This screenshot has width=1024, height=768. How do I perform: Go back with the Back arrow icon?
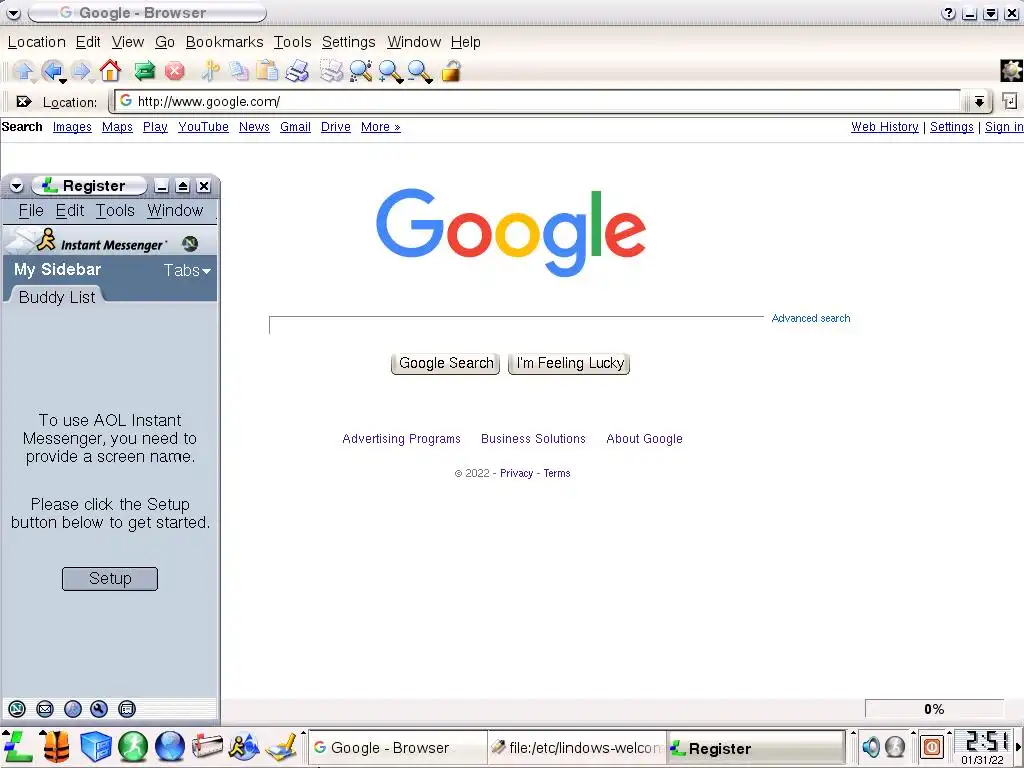pyautogui.click(x=52, y=71)
